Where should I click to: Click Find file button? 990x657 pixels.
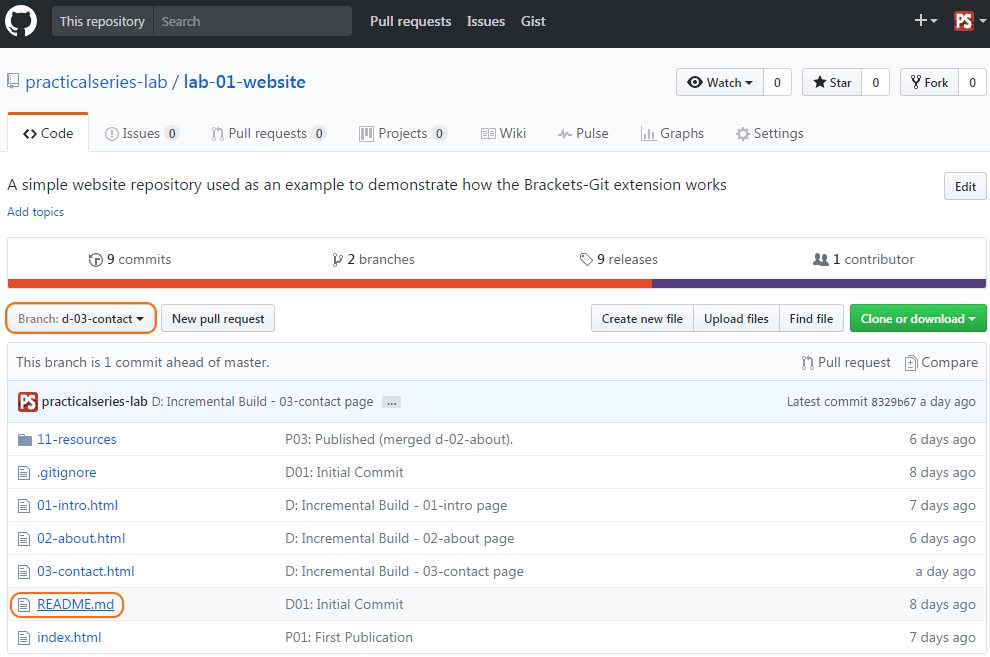pyautogui.click(x=811, y=318)
